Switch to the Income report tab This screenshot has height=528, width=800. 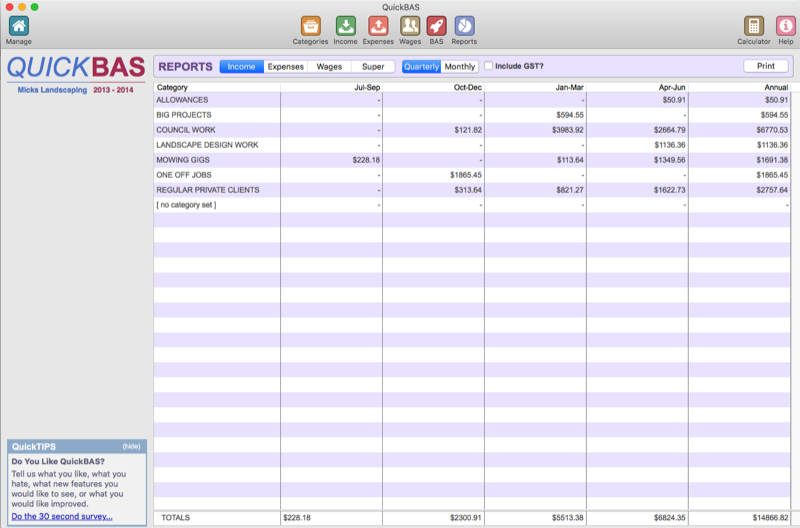tap(241, 67)
